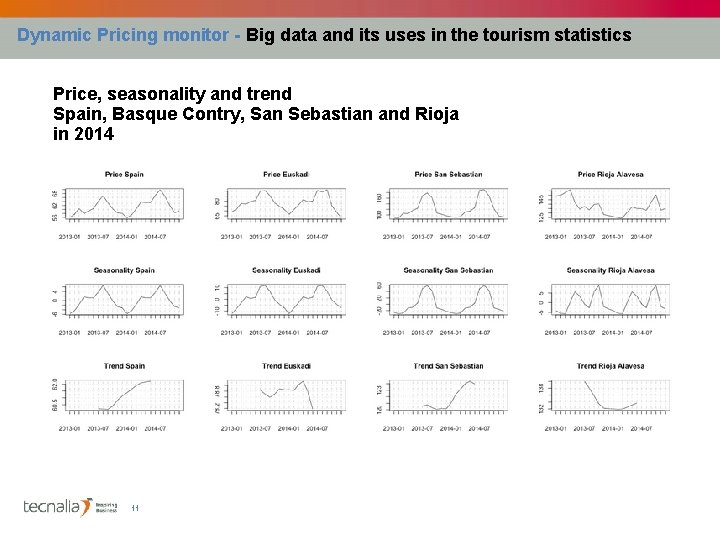Open the Seasonality Euskadi chart
Image resolution: width=720 pixels, height=540 pixels.
tap(282, 299)
